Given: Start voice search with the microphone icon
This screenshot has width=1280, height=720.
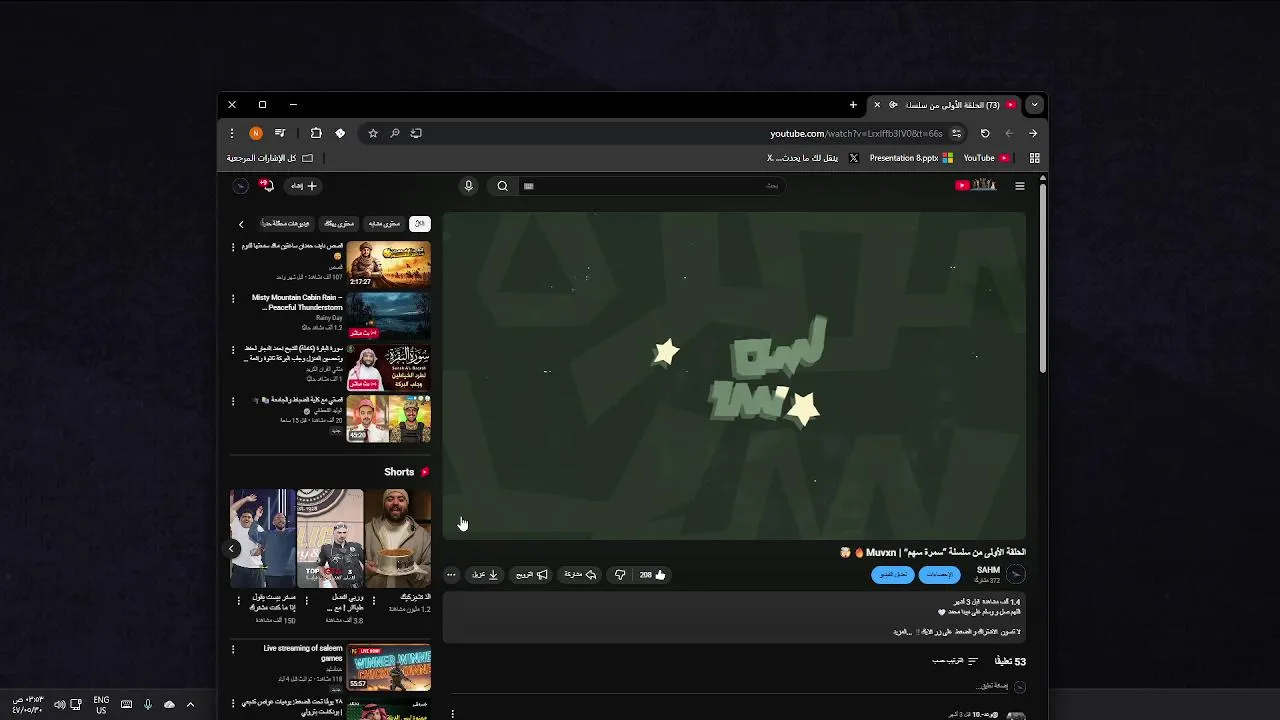Looking at the screenshot, I should point(468,186).
